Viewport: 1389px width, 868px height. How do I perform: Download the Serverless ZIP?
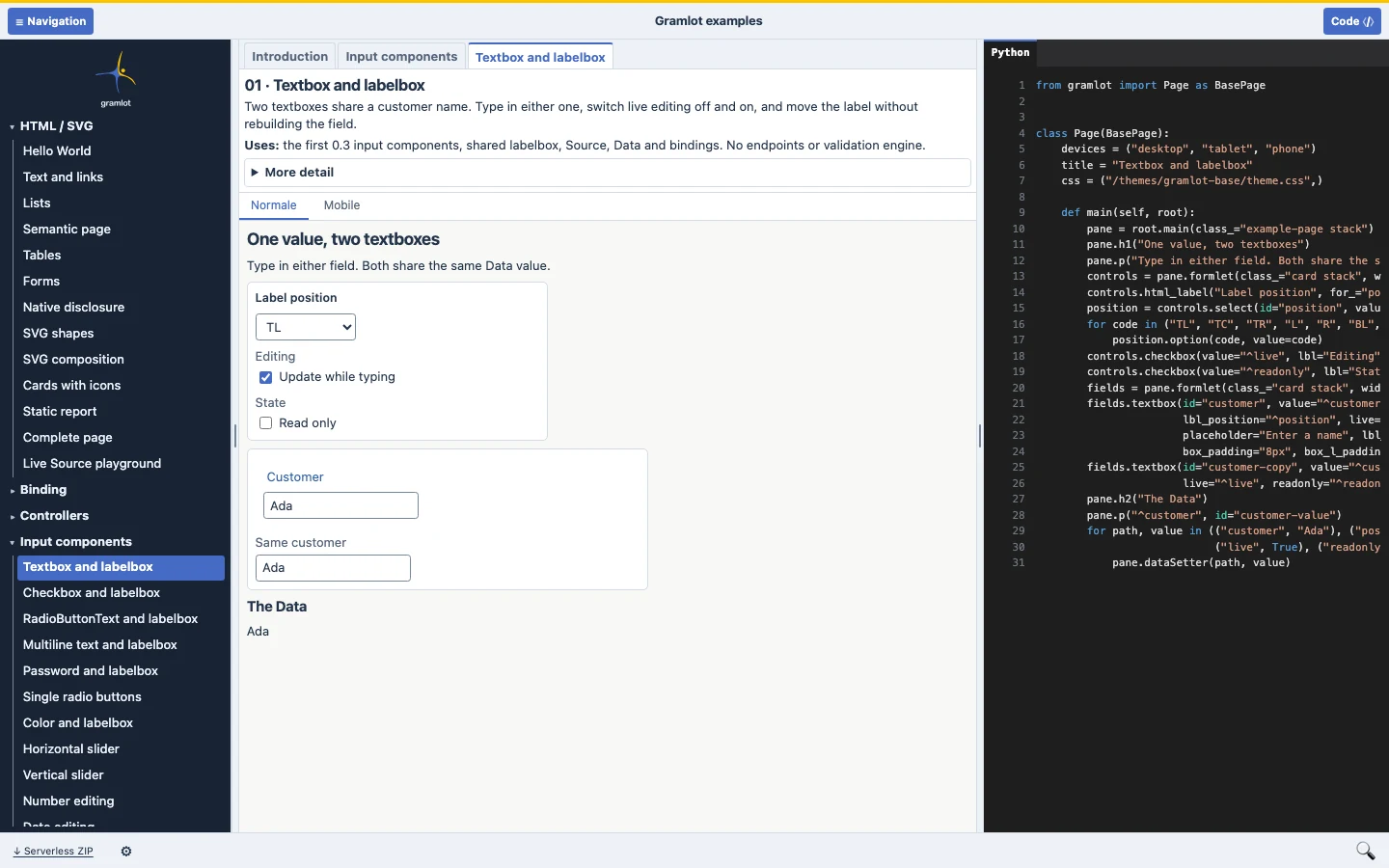(x=53, y=852)
